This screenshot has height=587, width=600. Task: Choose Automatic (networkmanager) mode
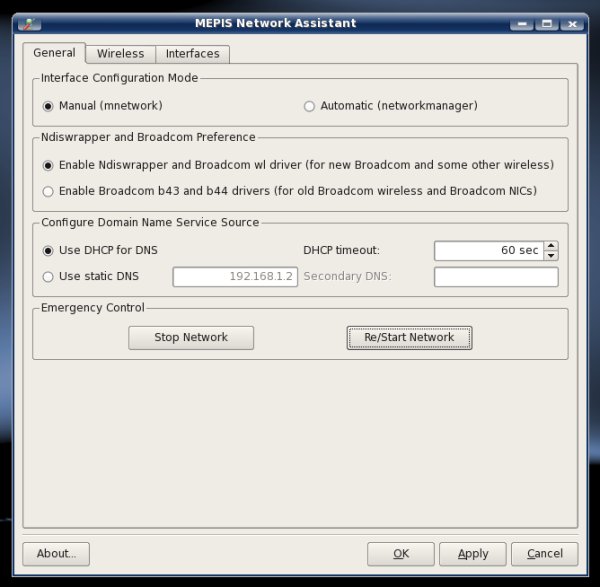tap(390, 106)
